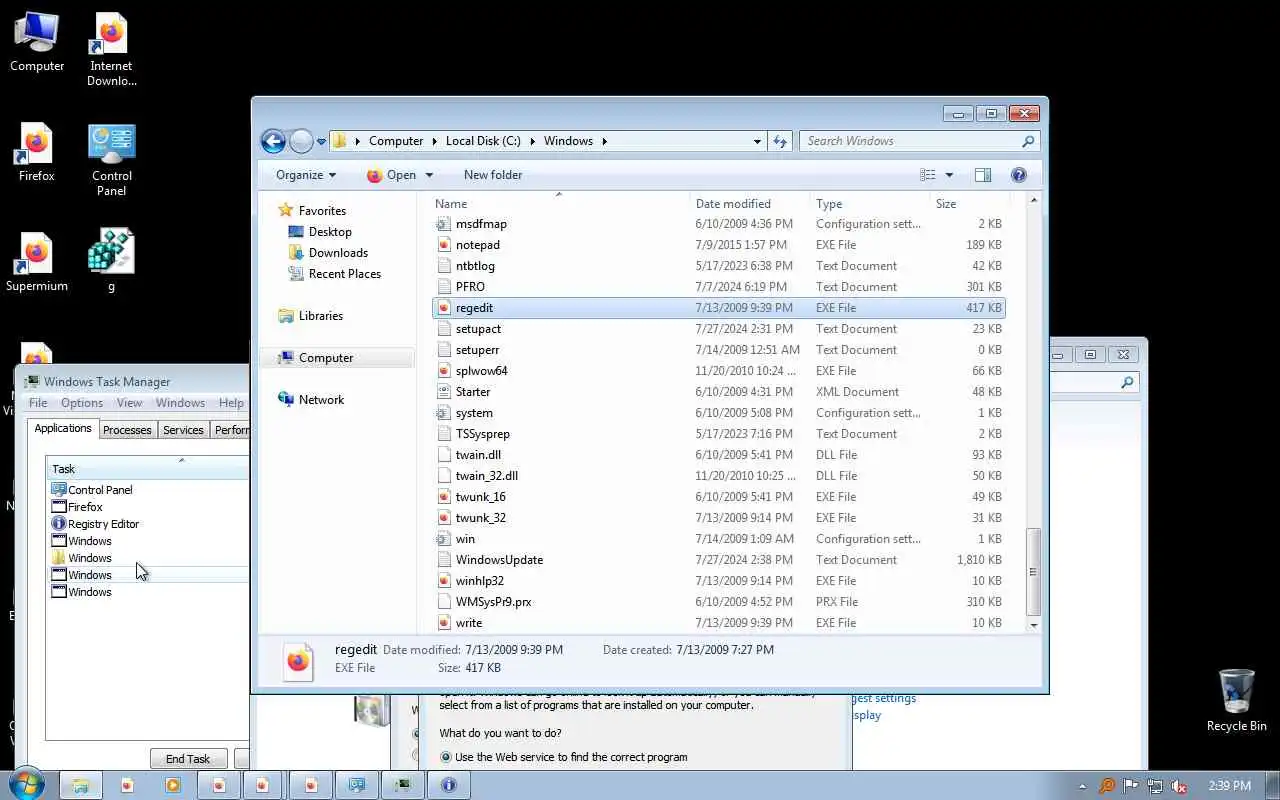Click the file list scroll up arrow
This screenshot has width=1280, height=800.
pos(1033,201)
